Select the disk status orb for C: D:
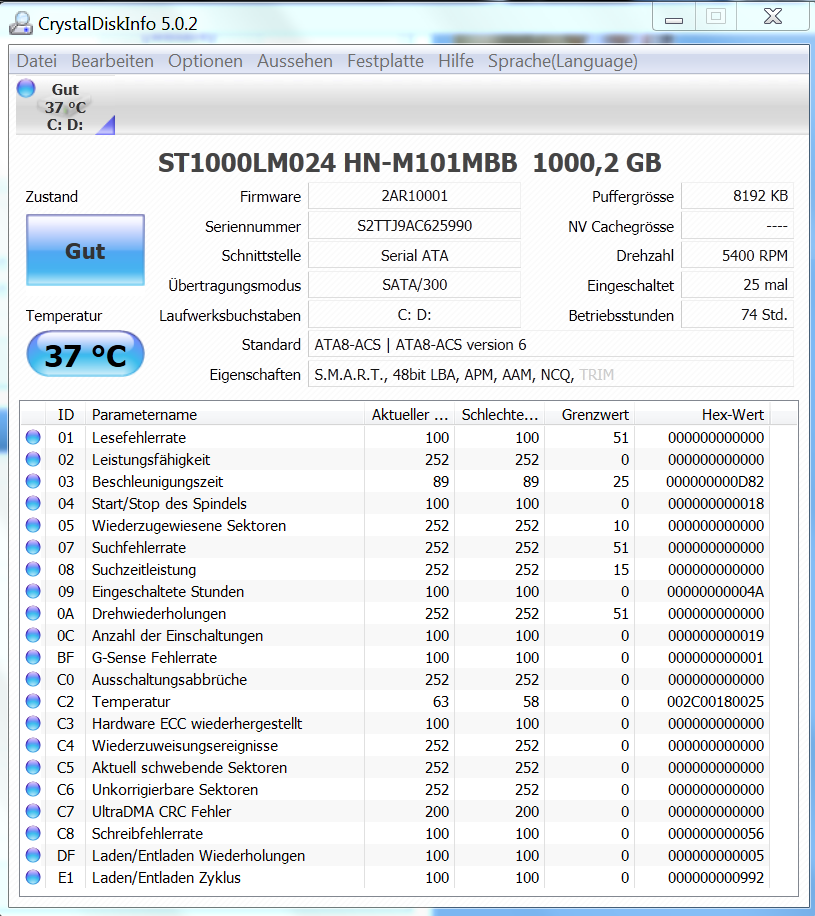 coord(26,89)
